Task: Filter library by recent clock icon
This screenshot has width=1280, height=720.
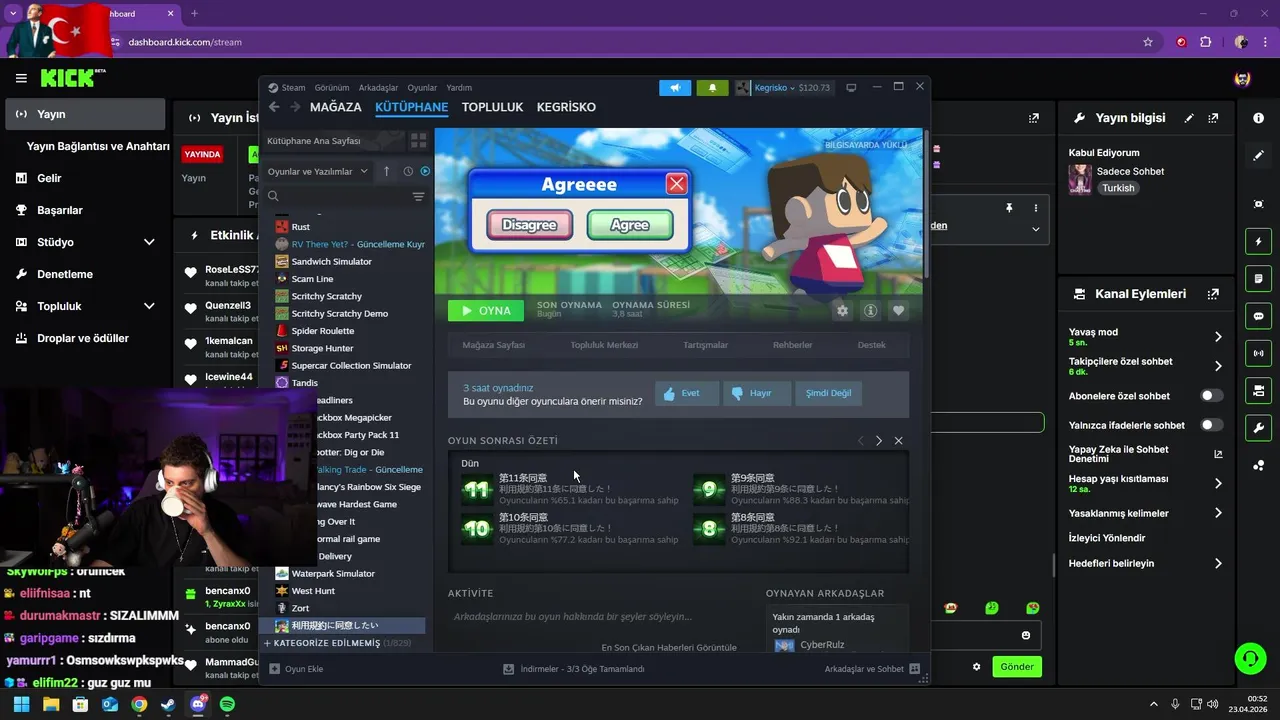Action: [x=408, y=171]
